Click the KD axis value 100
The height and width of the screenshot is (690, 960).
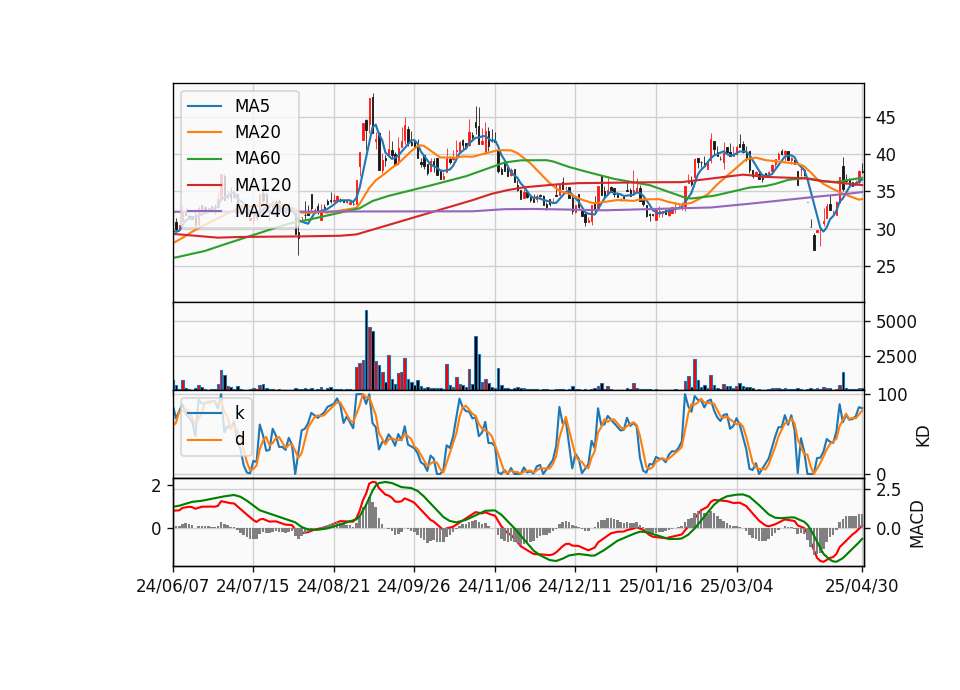[892, 395]
